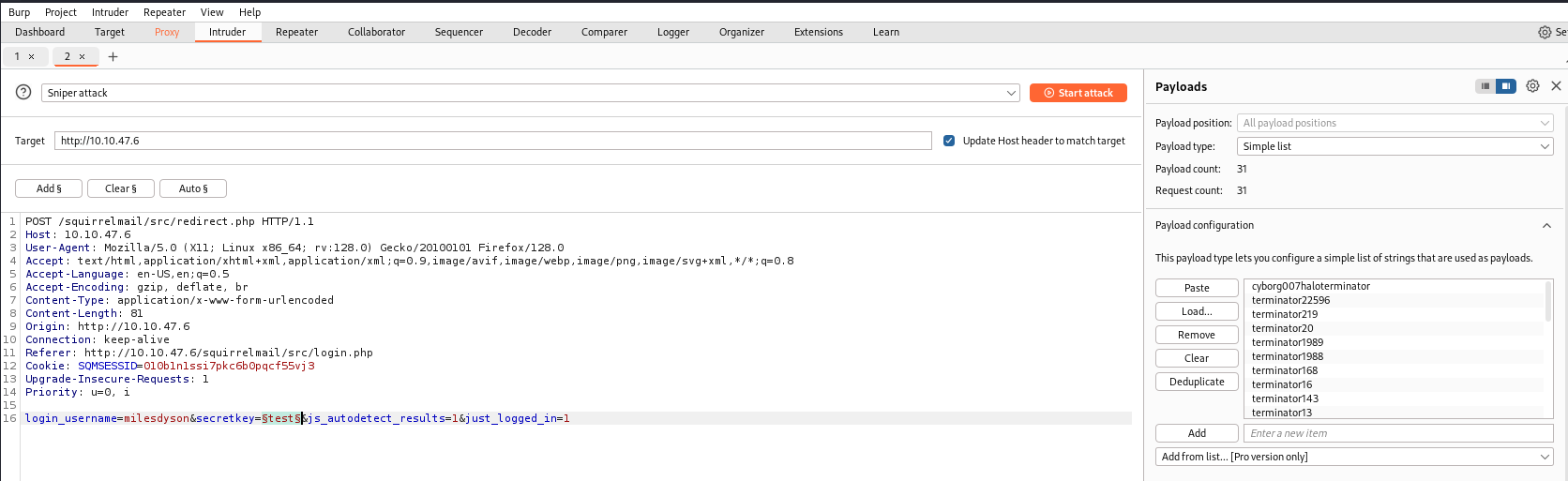Click the Start attack button
1568x481 pixels.
point(1078,93)
